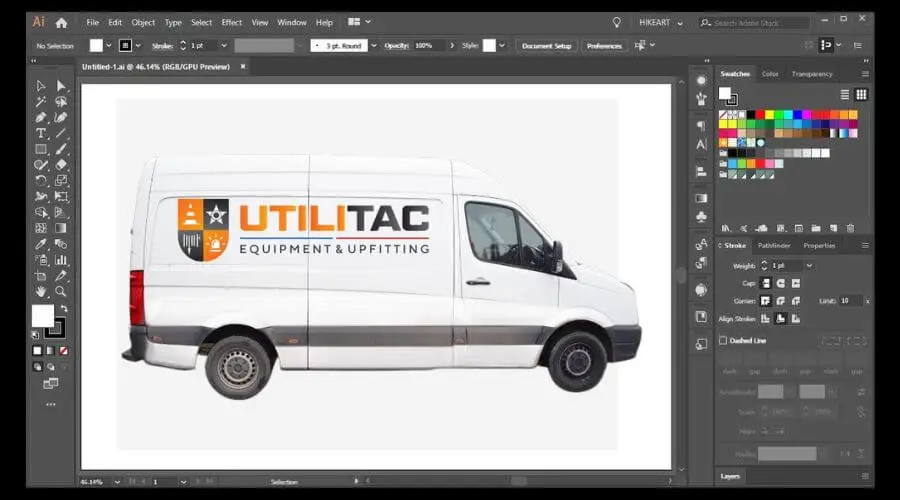Viewport: 900px width, 500px height.
Task: Open artboard number dropdown
Action: click(184, 482)
